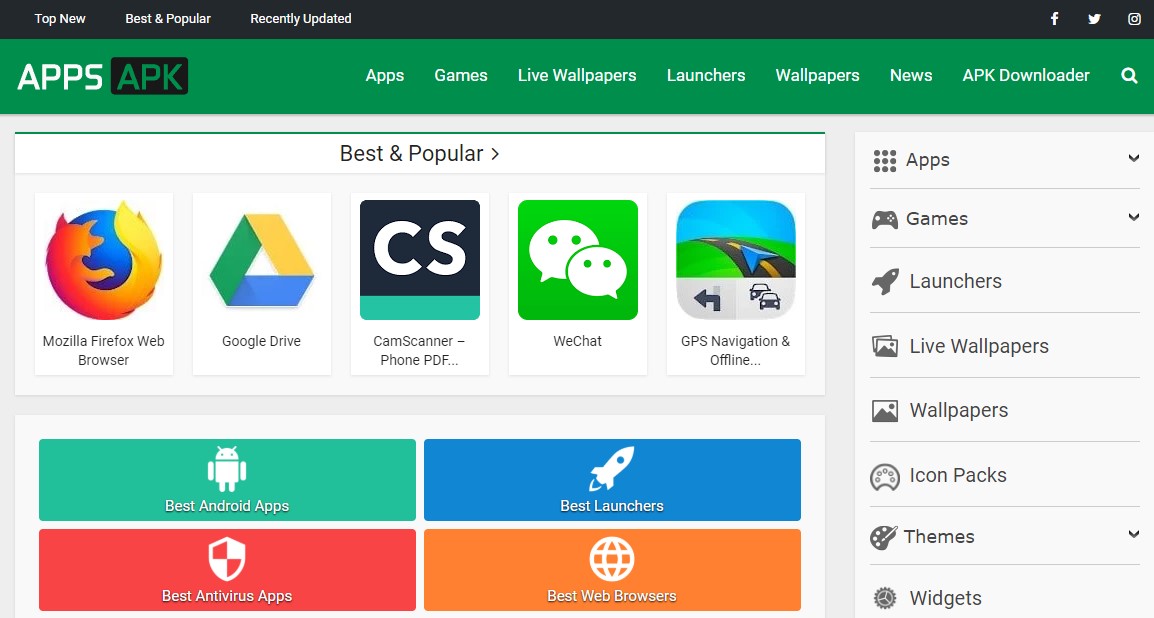Open Icon Packs in the sidebar
The image size is (1154, 618).
(957, 476)
